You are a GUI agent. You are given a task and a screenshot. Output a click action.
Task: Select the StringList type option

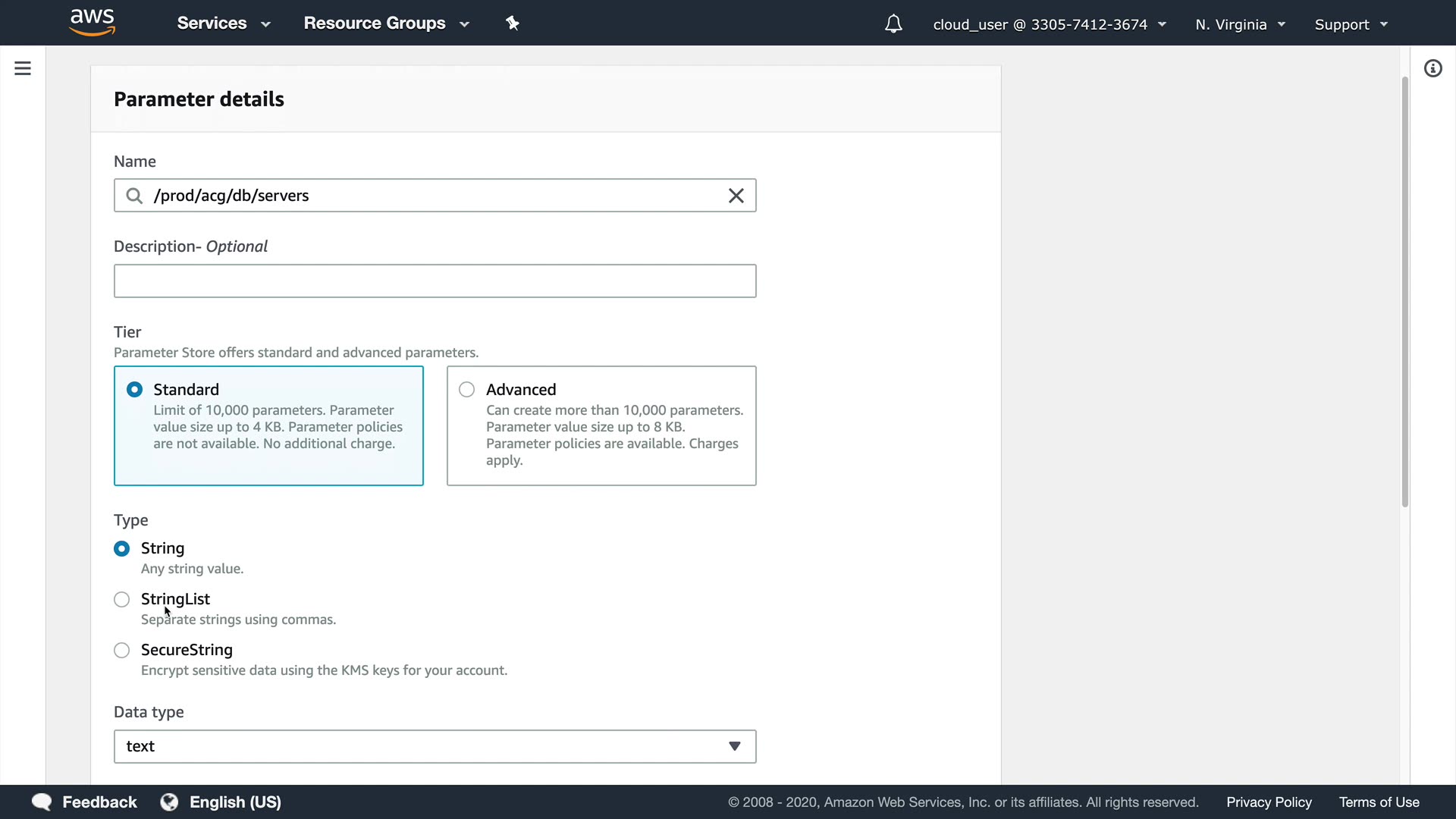pos(122,600)
